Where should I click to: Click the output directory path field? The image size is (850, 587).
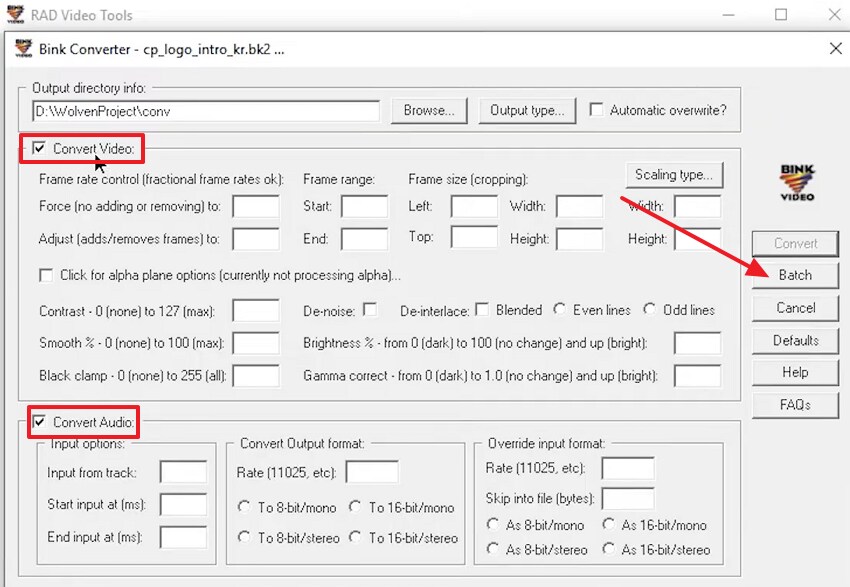point(206,111)
